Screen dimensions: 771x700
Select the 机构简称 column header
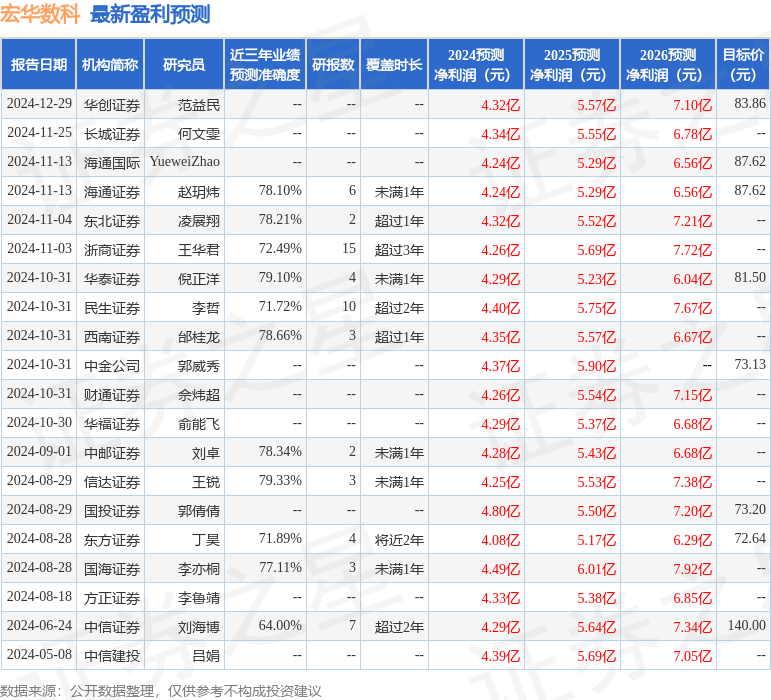[110, 65]
